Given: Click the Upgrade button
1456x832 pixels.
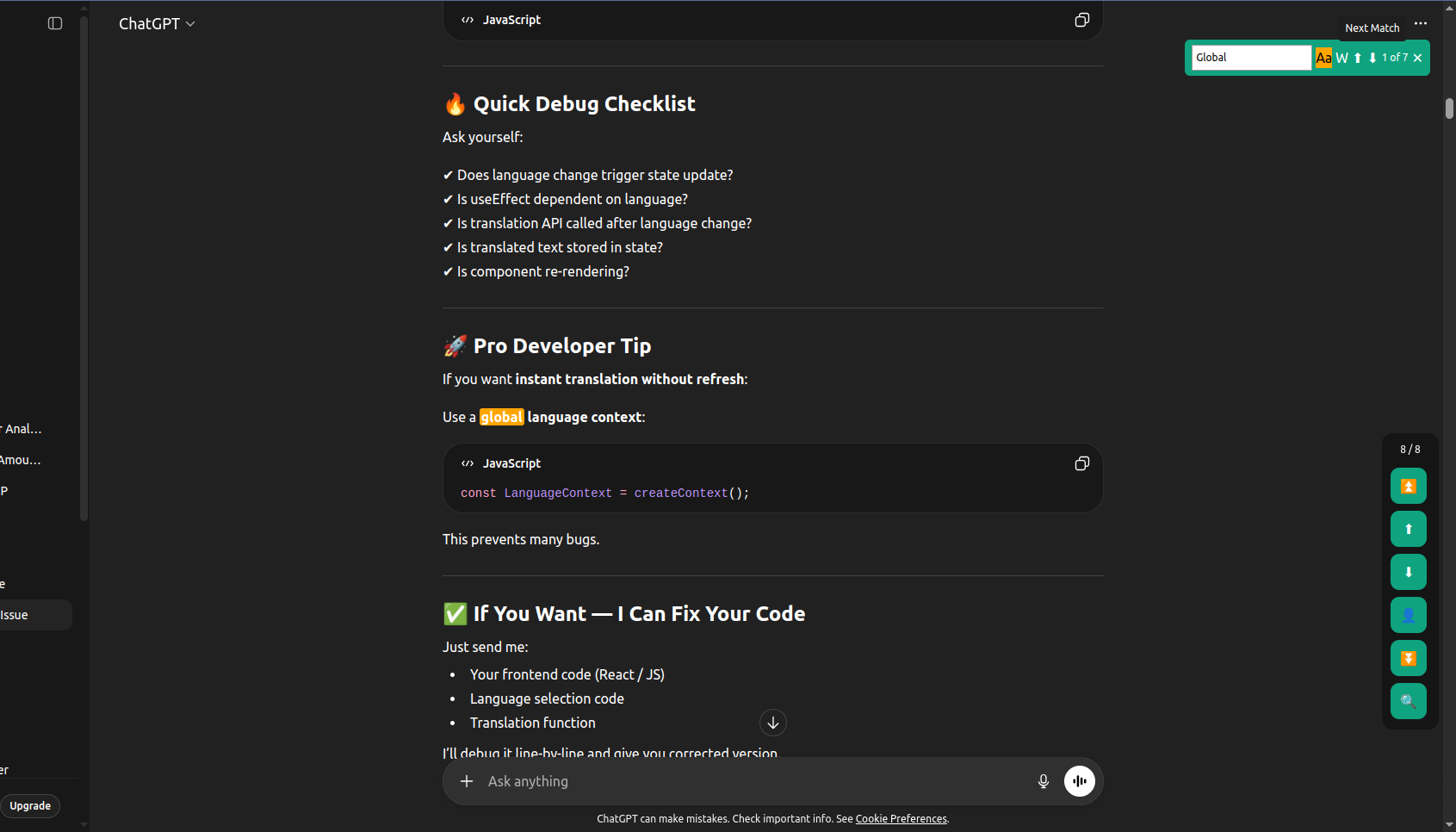Looking at the screenshot, I should point(30,805).
